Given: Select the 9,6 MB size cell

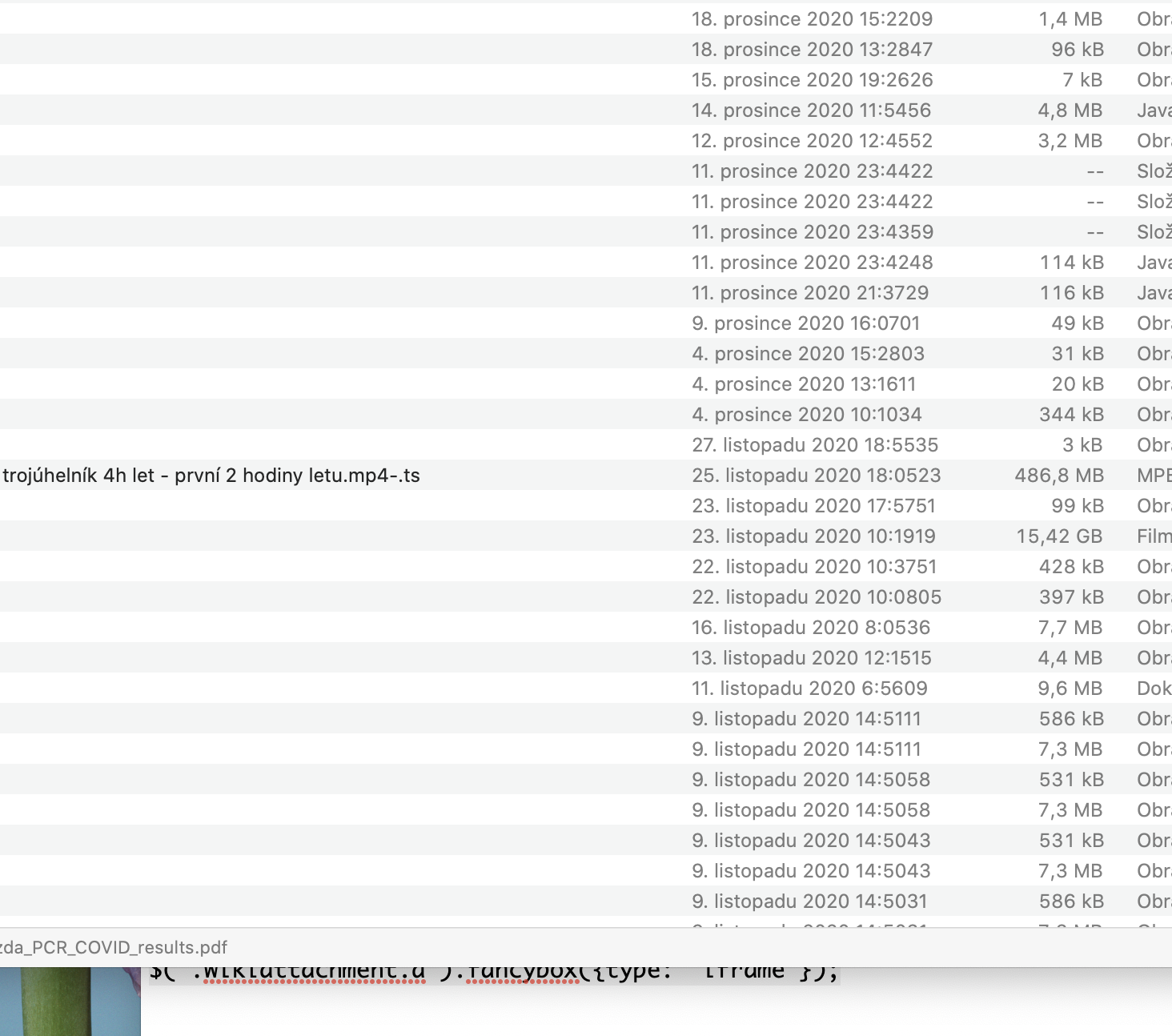Looking at the screenshot, I should point(1071,689).
